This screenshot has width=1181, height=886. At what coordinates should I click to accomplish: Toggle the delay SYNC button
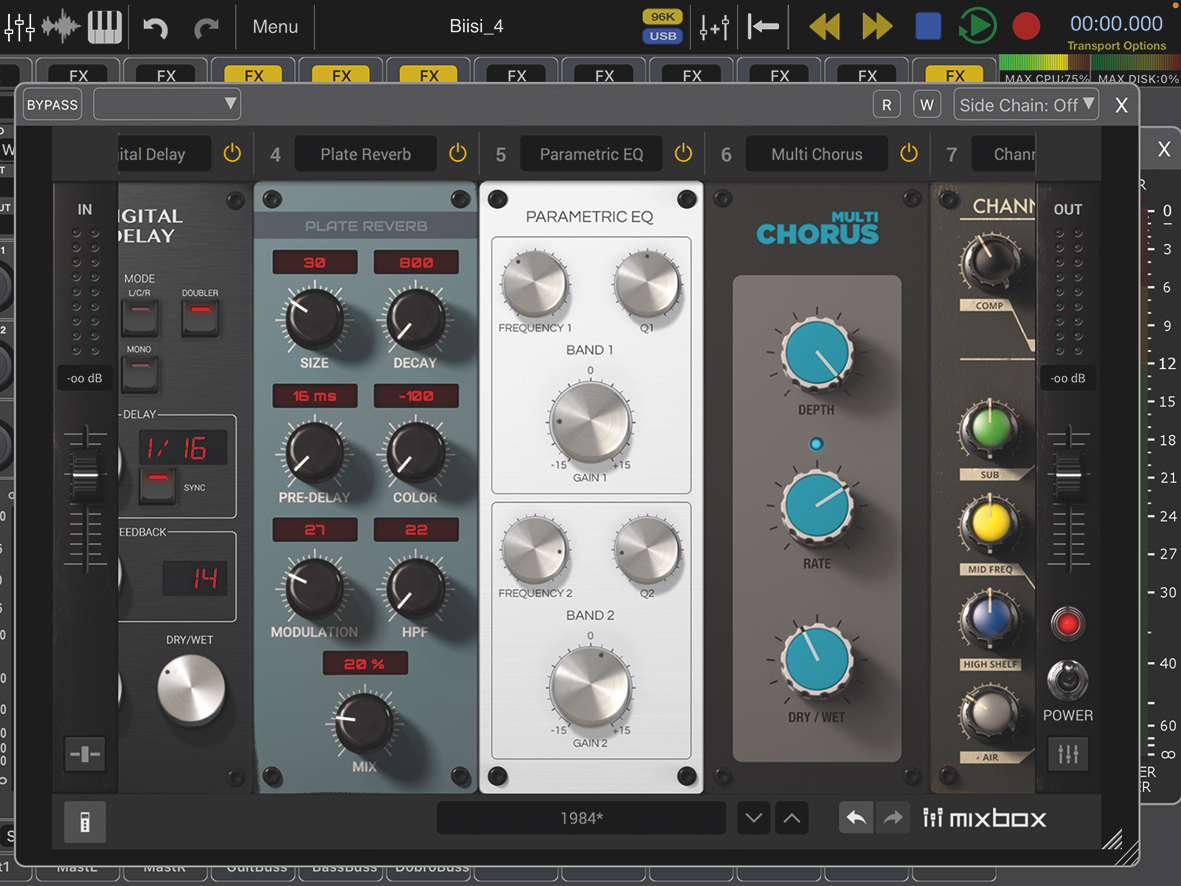pos(157,486)
